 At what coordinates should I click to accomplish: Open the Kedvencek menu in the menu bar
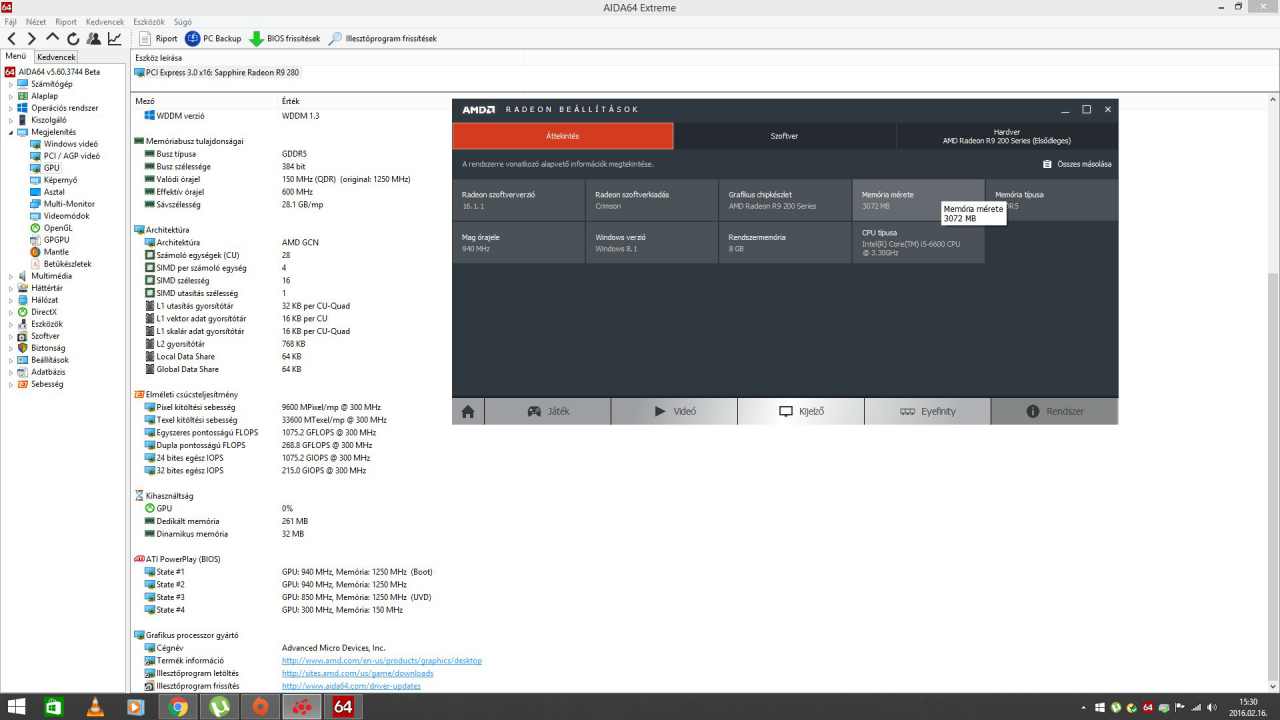click(105, 21)
